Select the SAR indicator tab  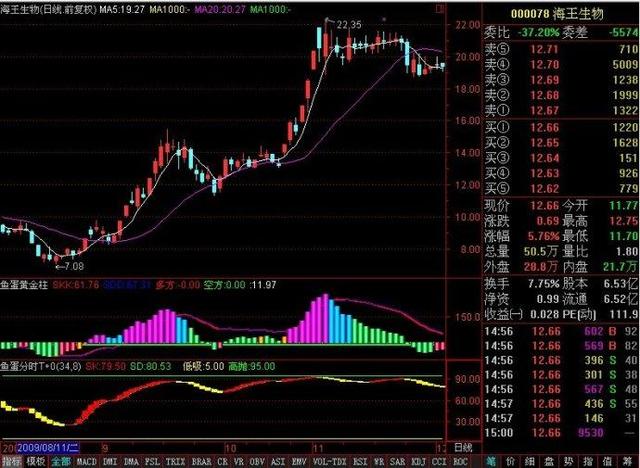point(397,462)
